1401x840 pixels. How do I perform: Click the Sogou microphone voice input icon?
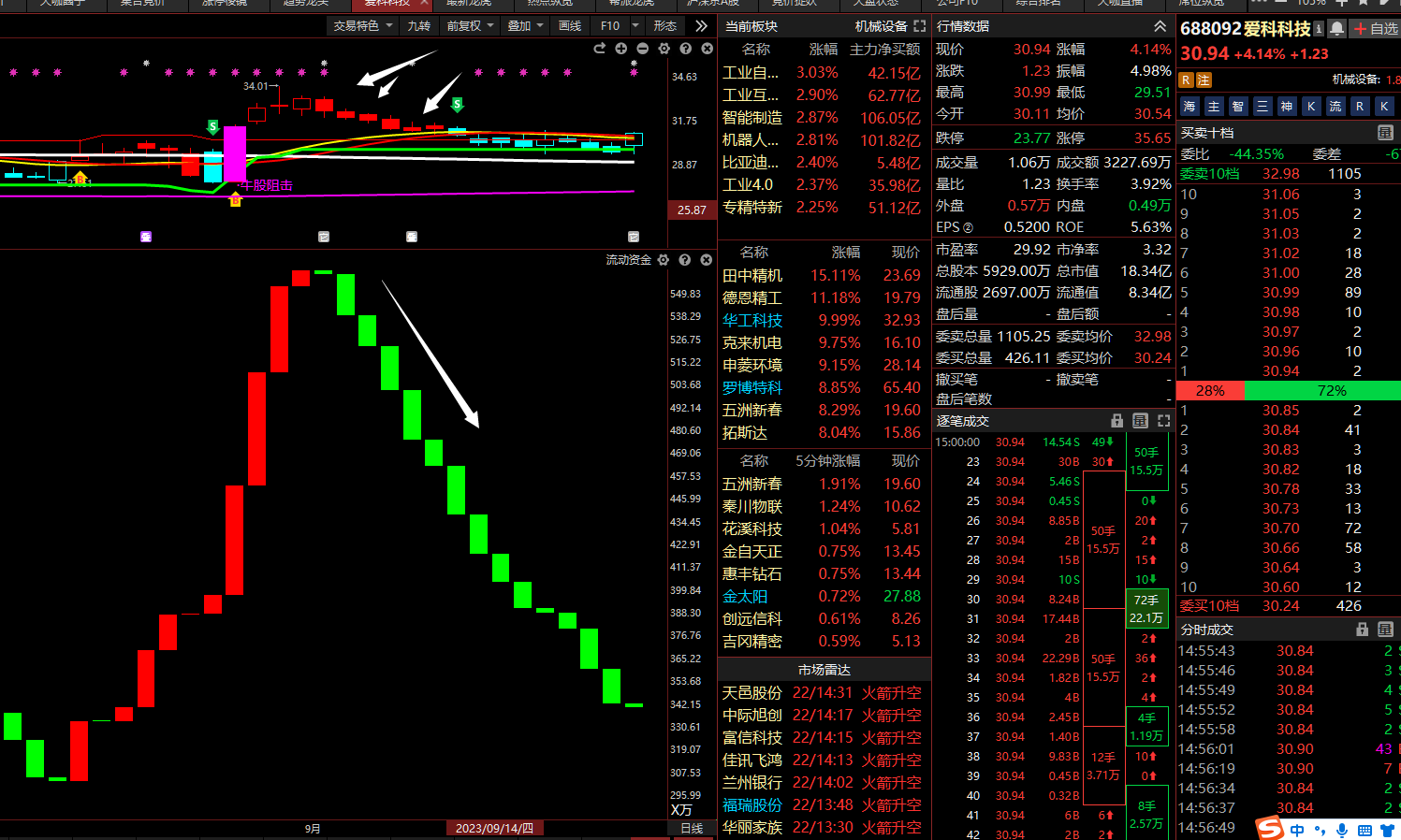[x=1343, y=830]
